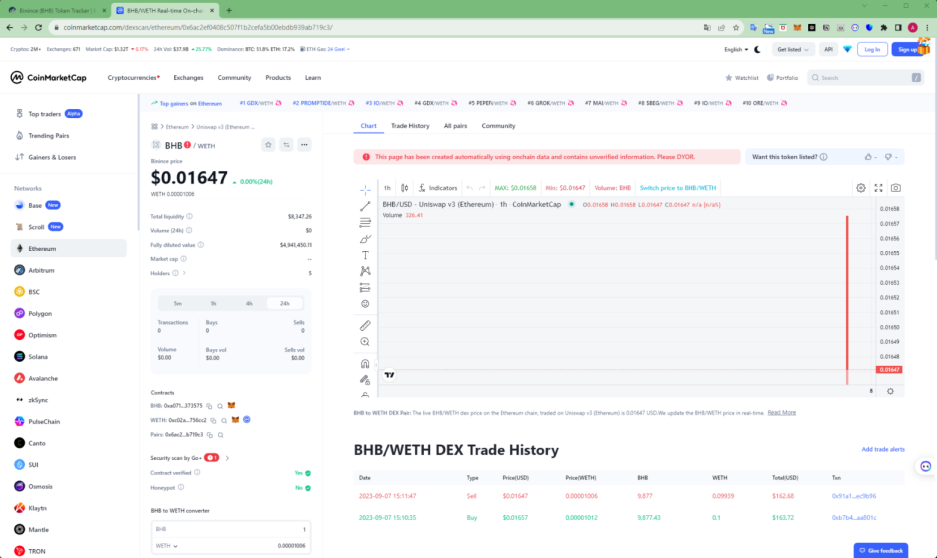Select the Fibonacci lines chart tool
Viewport: 937px width, 558px height.
[x=365, y=222]
